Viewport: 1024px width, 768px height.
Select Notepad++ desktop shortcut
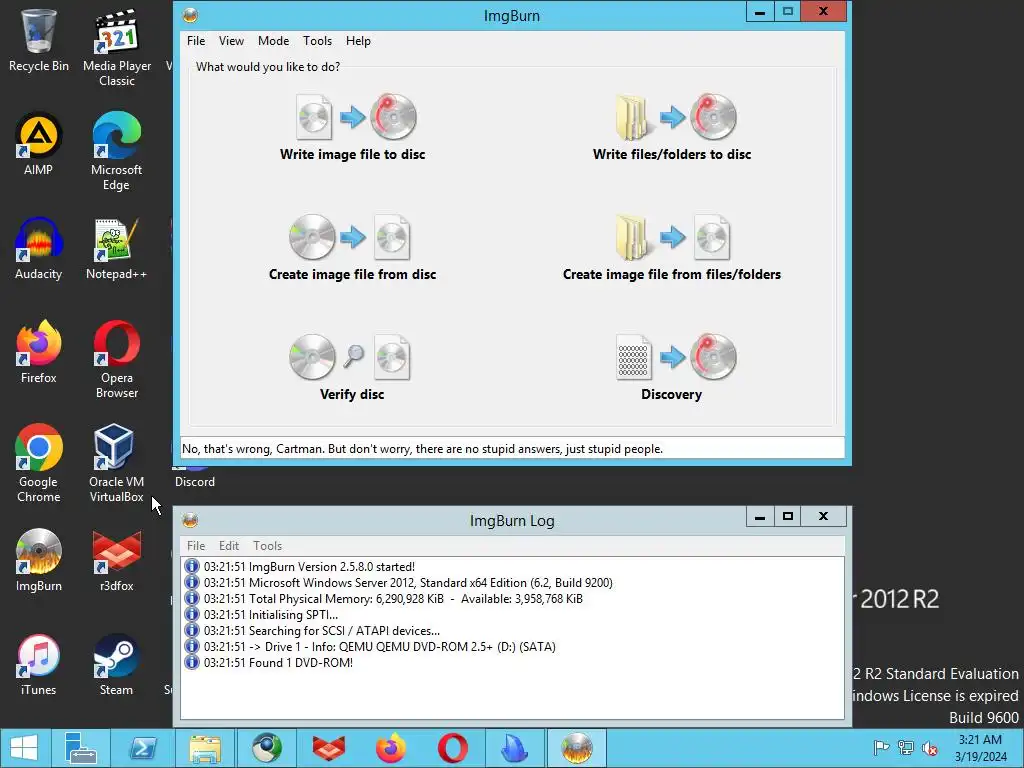pyautogui.click(x=116, y=249)
